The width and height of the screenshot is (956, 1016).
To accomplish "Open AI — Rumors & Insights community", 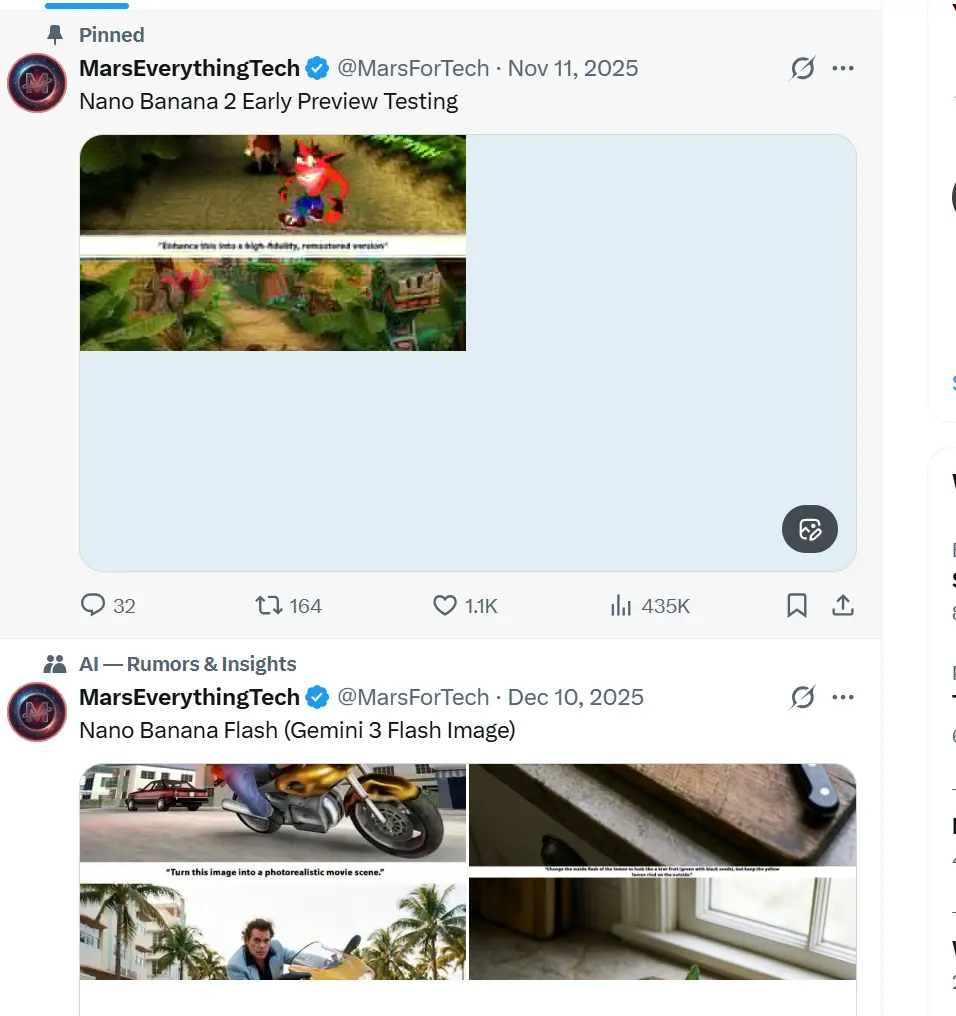I will [x=188, y=665].
